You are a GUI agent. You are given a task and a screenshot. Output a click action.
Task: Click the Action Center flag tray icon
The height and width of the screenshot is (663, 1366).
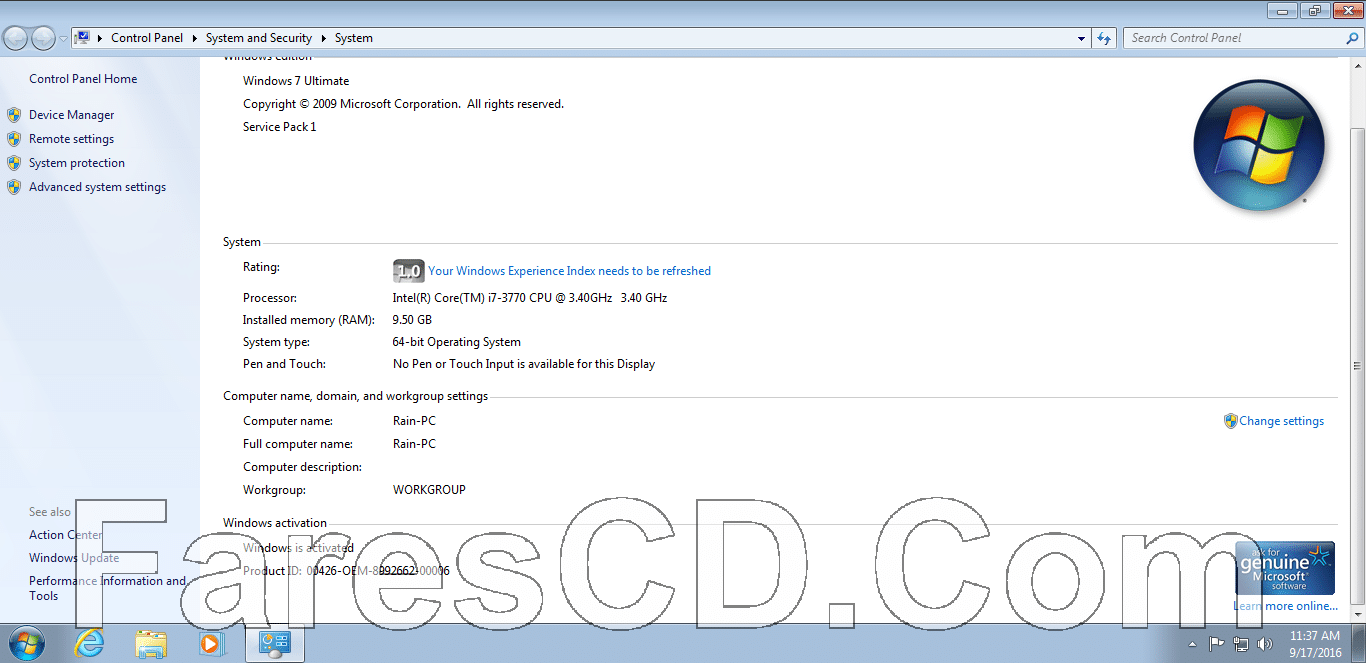point(1217,644)
